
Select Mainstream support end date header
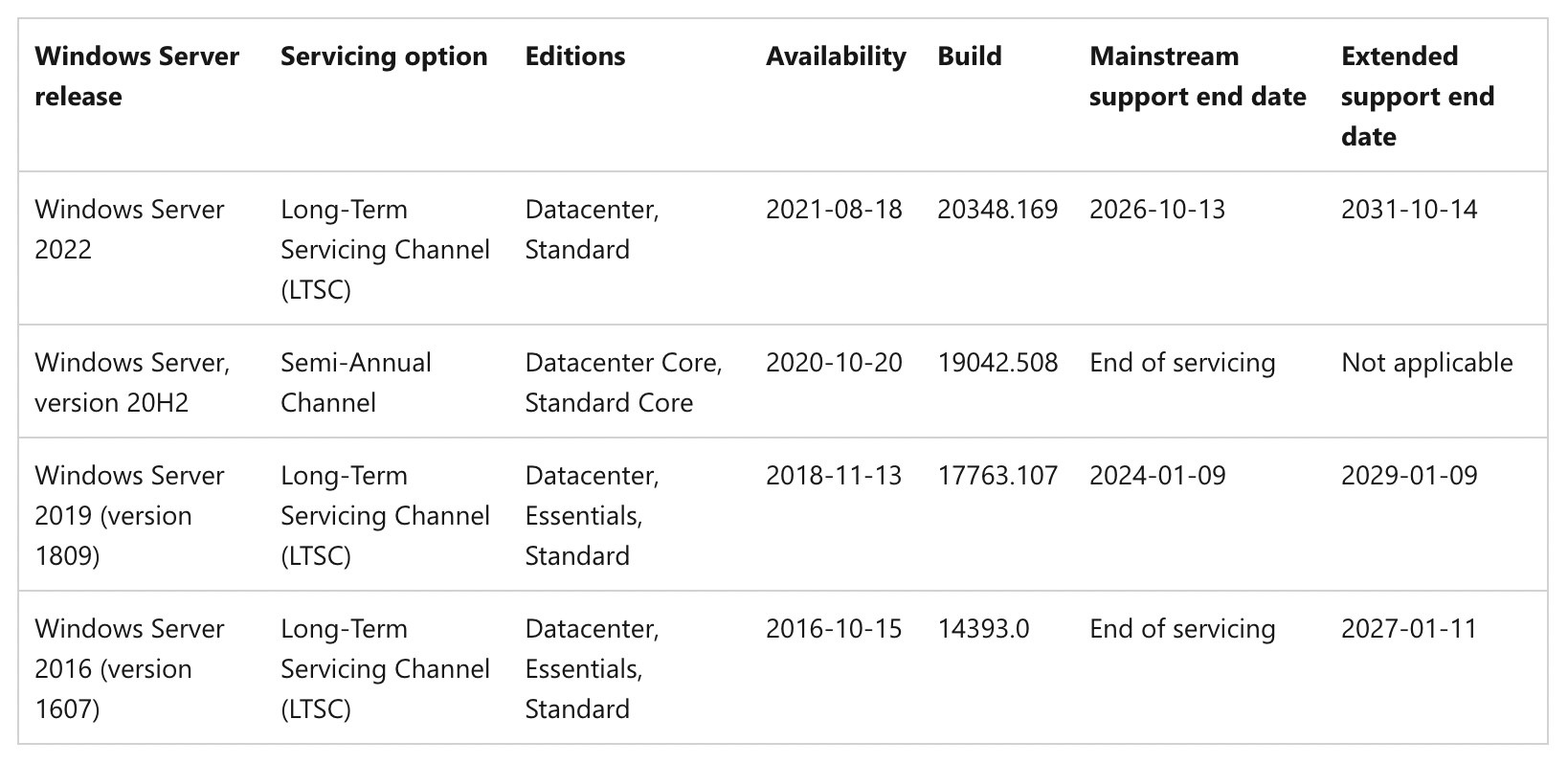click(x=1198, y=77)
